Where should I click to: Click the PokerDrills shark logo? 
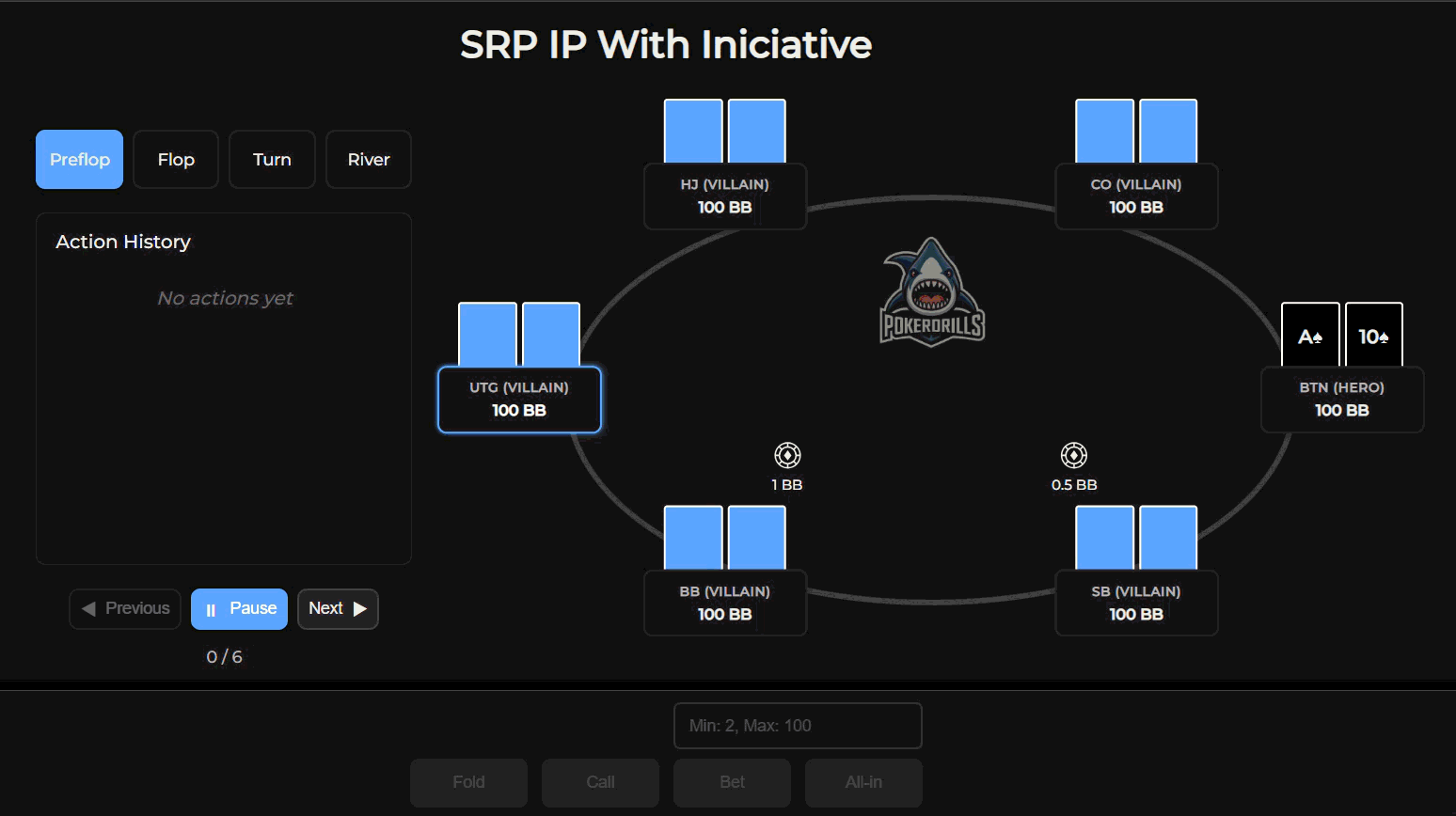[931, 293]
